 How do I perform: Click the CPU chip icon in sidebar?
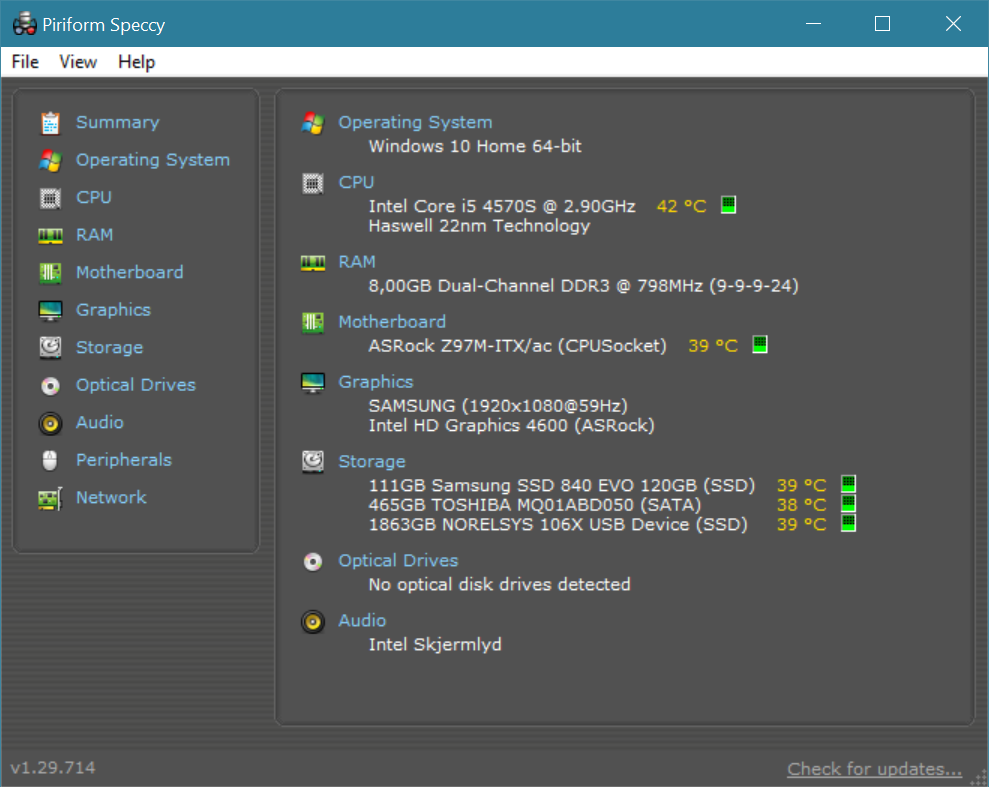(50, 198)
